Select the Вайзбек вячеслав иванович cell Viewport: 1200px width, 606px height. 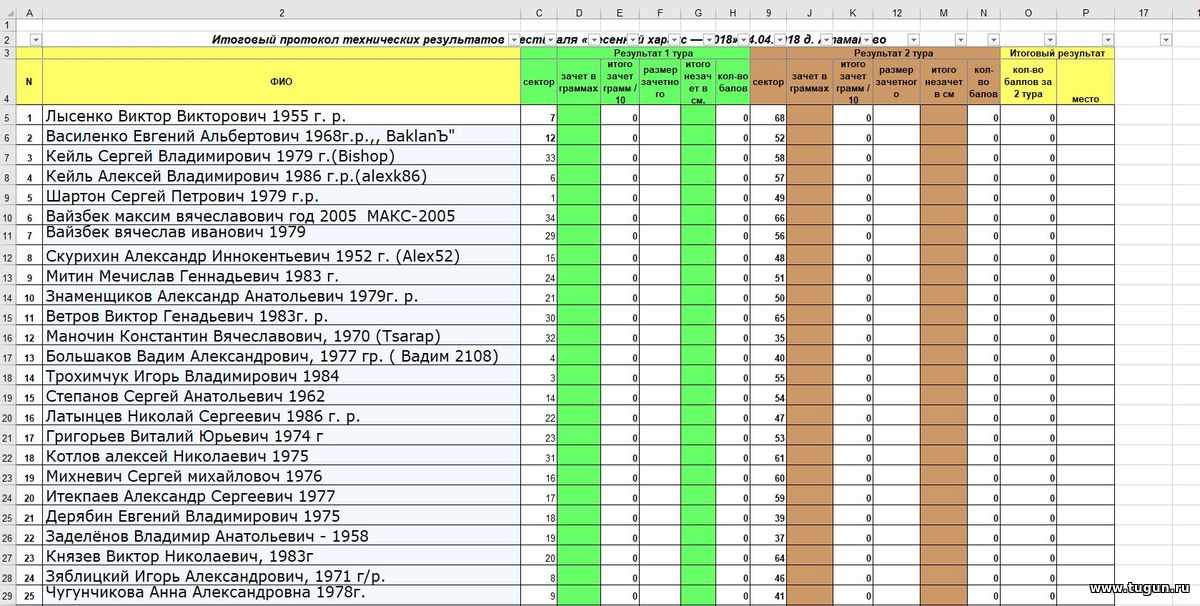coord(282,236)
